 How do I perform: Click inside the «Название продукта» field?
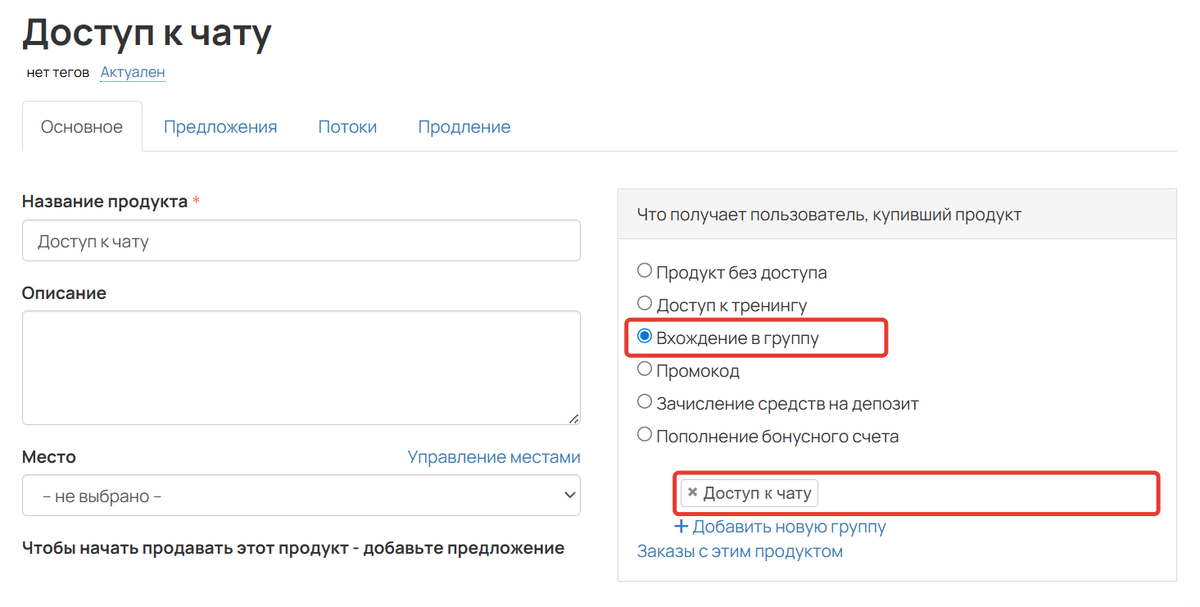click(x=300, y=240)
